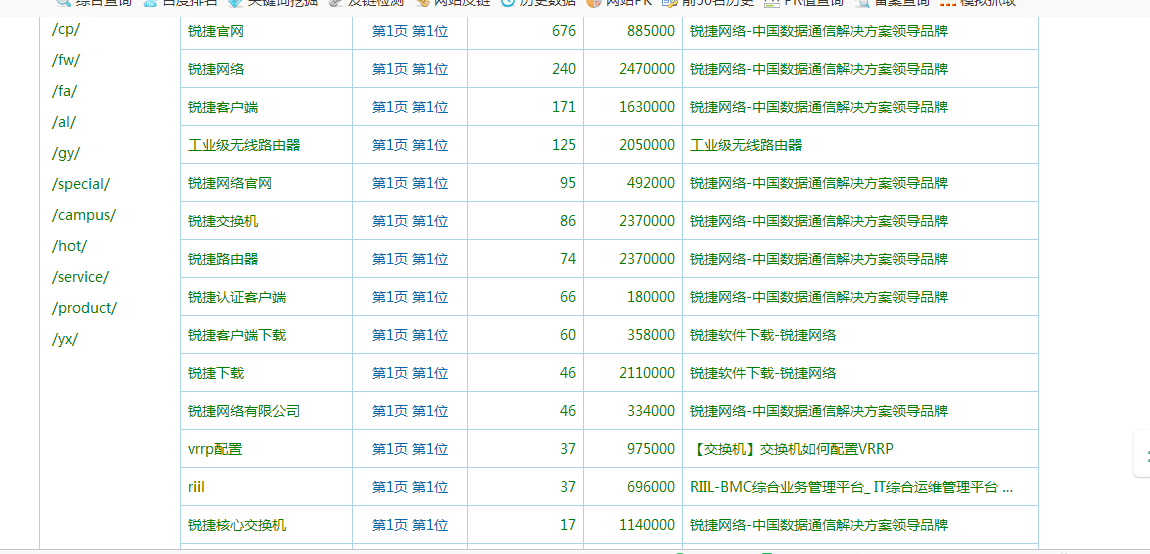Click 第1页 第1位 rank for 锐捷网络 row
Viewport: 1150px width, 554px height.
tap(410, 69)
